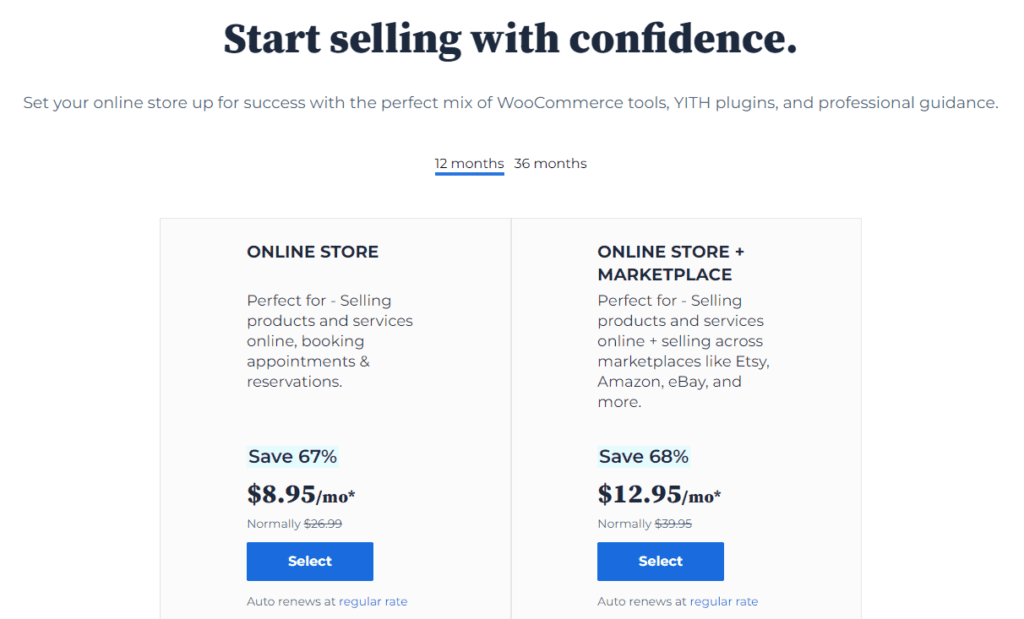Click the crossed-out $39.95 normal price
Viewport: 1024px width, 619px height.
click(x=673, y=524)
